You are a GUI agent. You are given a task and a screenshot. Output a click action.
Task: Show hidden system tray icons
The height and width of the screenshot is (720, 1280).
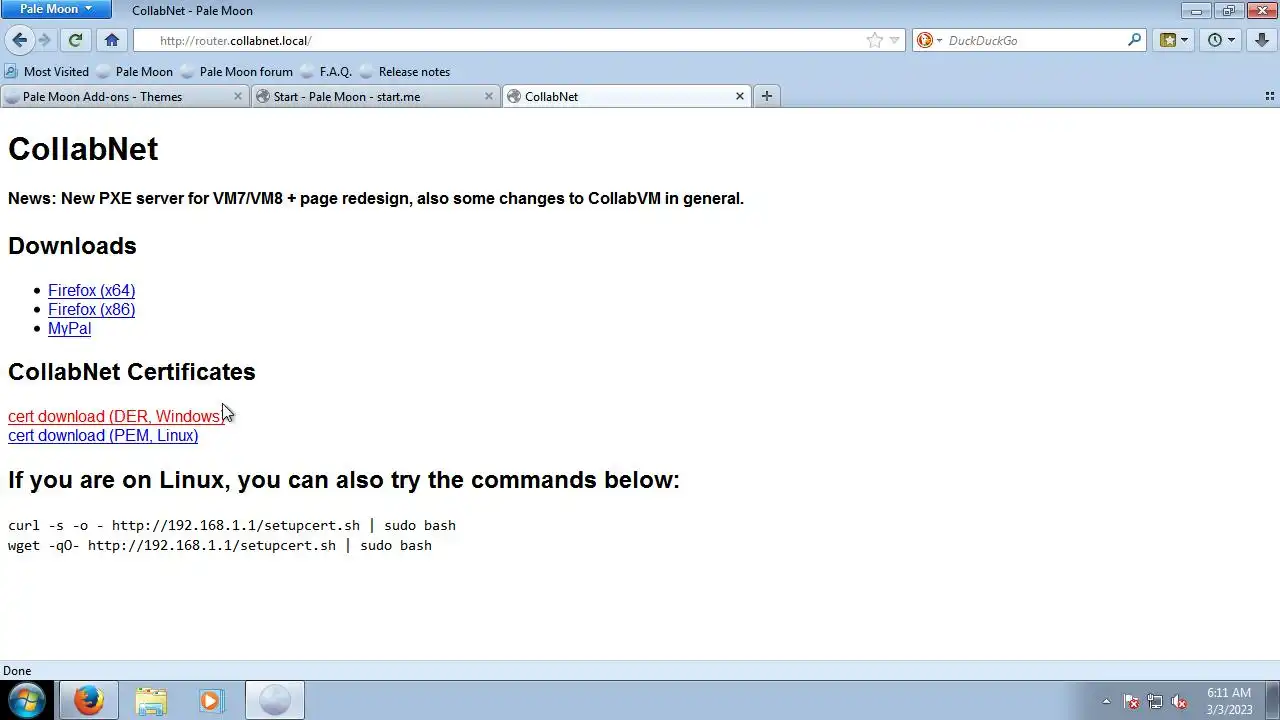click(1106, 701)
